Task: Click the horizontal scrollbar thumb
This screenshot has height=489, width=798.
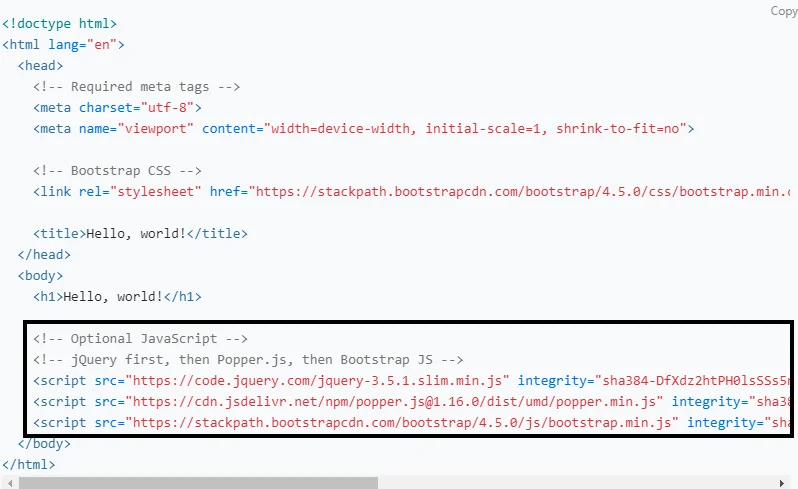Action: point(198,483)
